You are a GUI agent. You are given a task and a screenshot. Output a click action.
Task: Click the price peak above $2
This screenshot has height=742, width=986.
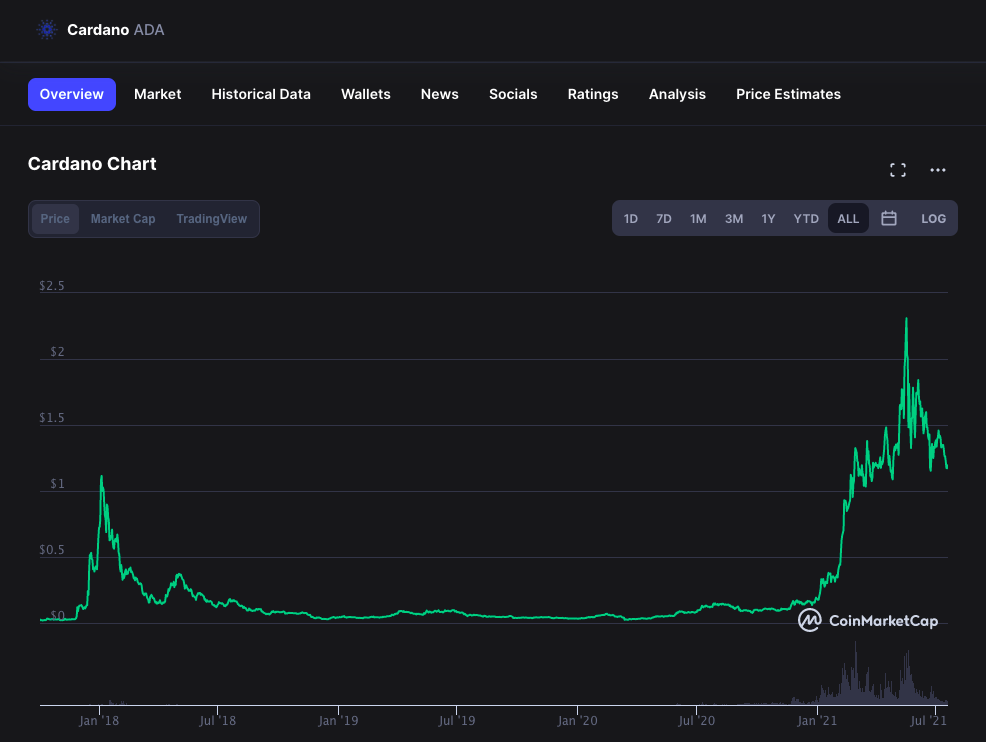tap(906, 319)
